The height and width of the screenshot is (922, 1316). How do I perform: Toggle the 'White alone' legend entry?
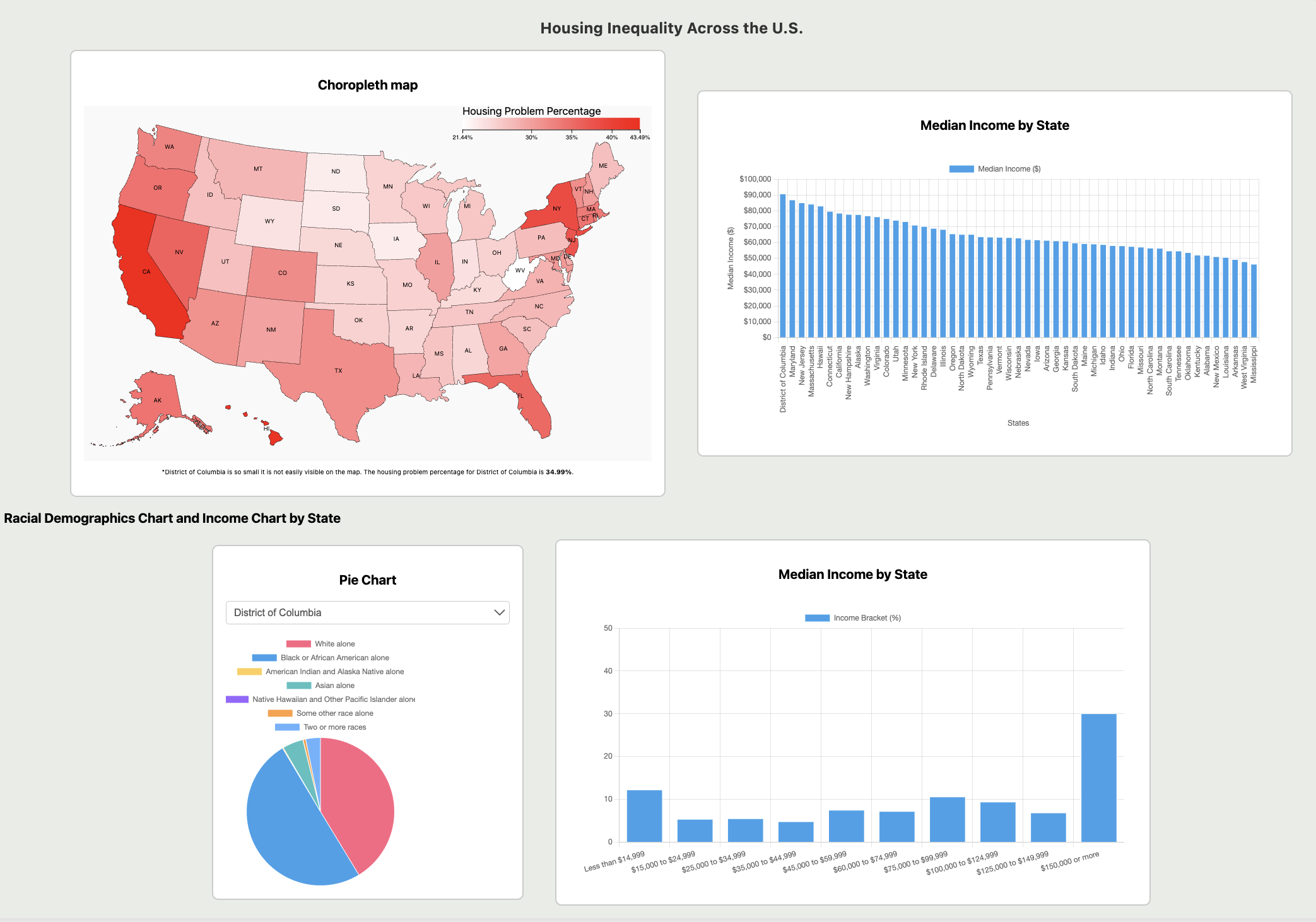point(320,644)
